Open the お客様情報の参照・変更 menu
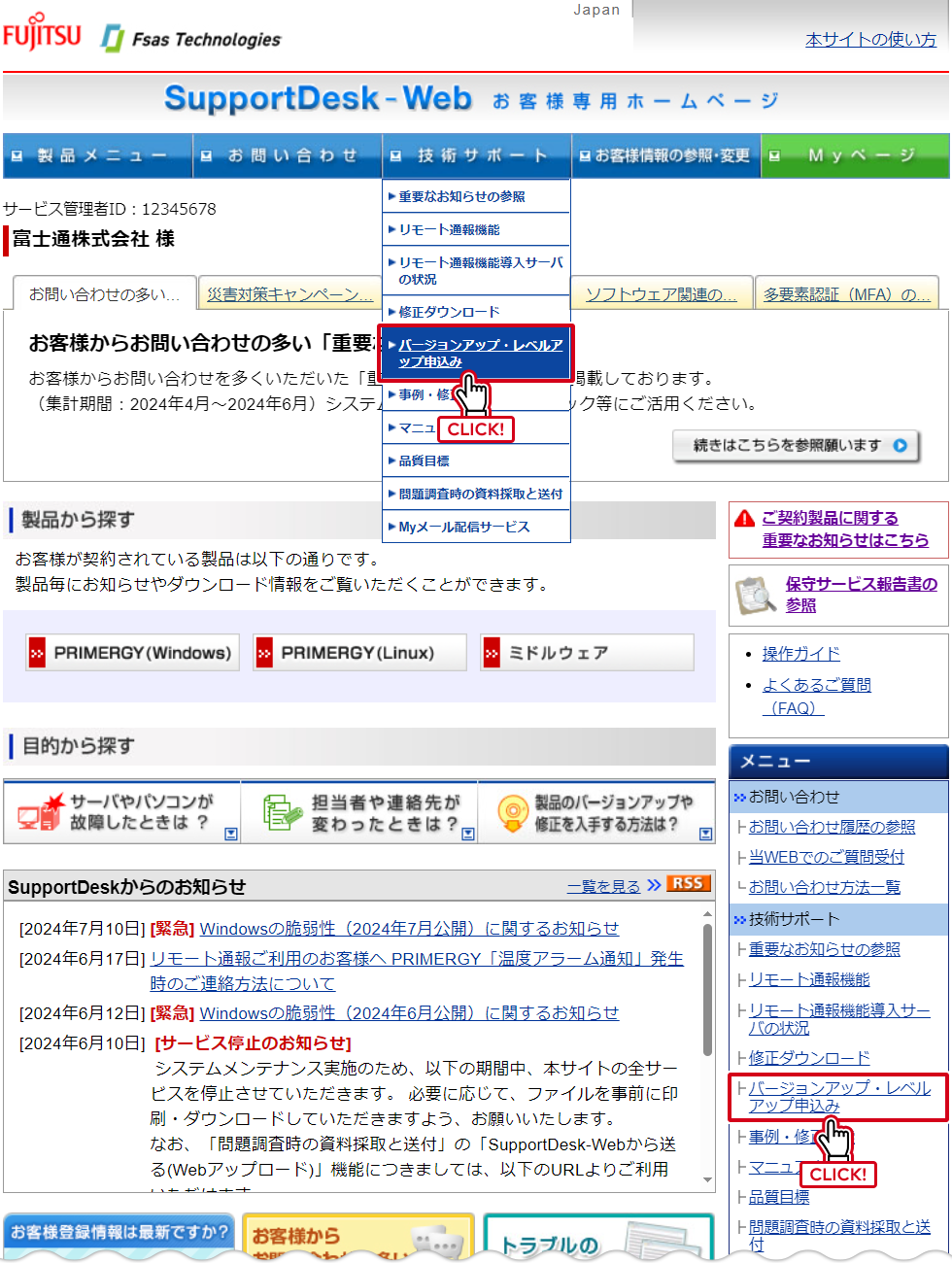Screen dimensions: 952x1263 click(666, 155)
